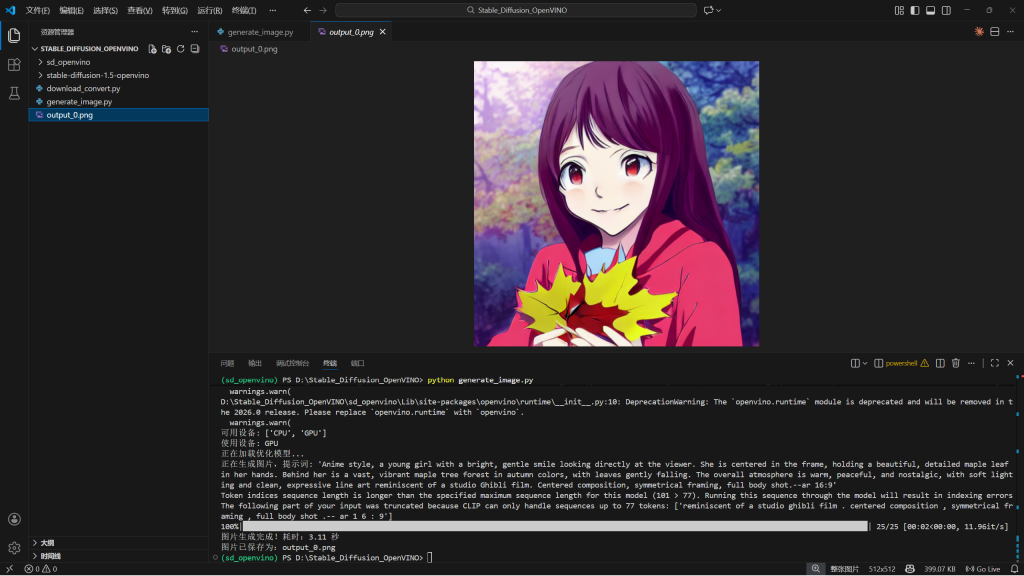Click Go Live in status bar
Viewport: 1024px width, 576px height.
pos(982,569)
